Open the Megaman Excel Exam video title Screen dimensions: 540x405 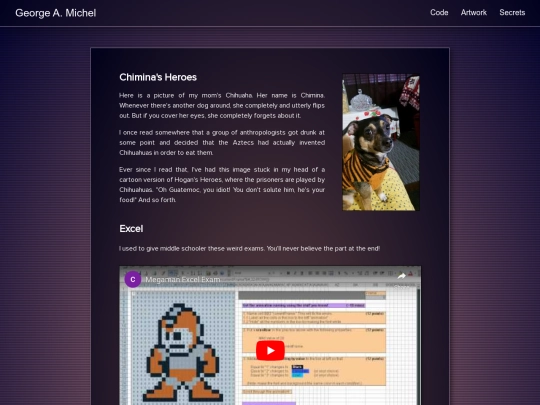(183, 280)
